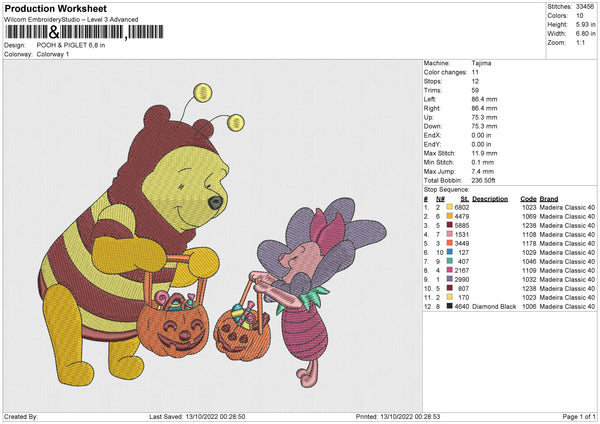Click stitch count '6802' in stop 1
The height and width of the screenshot is (424, 600).
[x=462, y=207]
